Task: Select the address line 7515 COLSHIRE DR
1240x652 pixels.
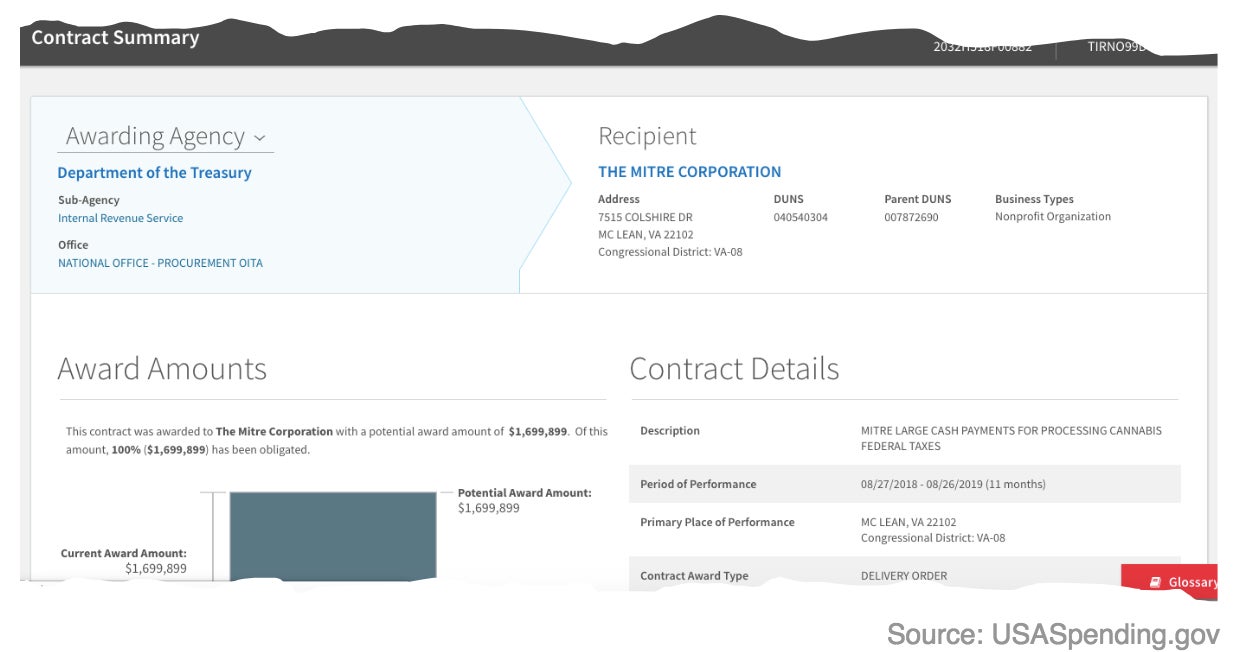Action: coord(645,217)
